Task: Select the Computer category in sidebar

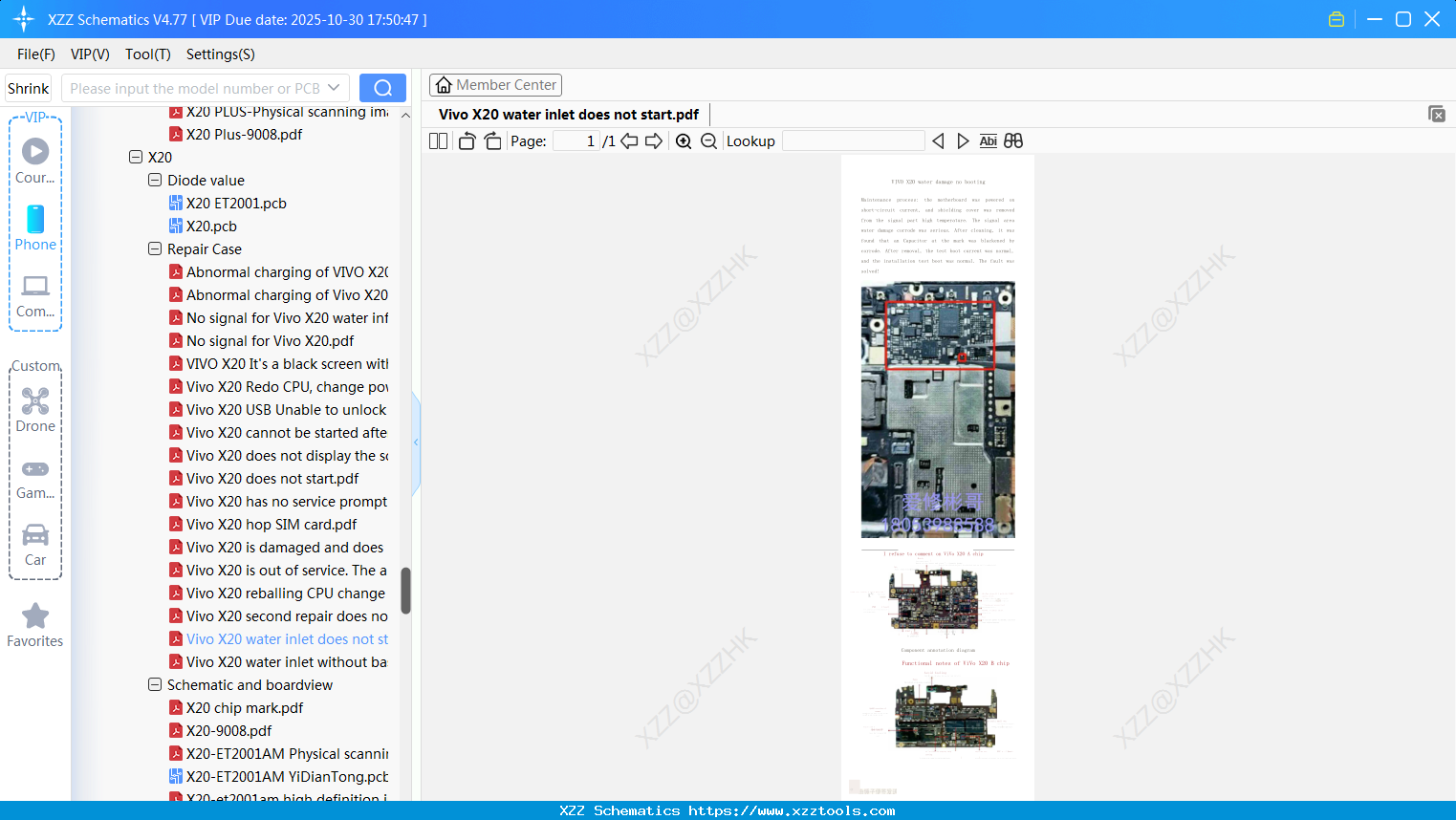Action: point(35,296)
